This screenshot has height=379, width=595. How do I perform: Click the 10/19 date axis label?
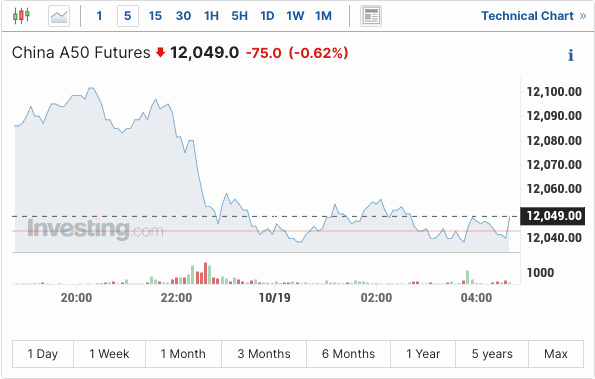click(275, 297)
